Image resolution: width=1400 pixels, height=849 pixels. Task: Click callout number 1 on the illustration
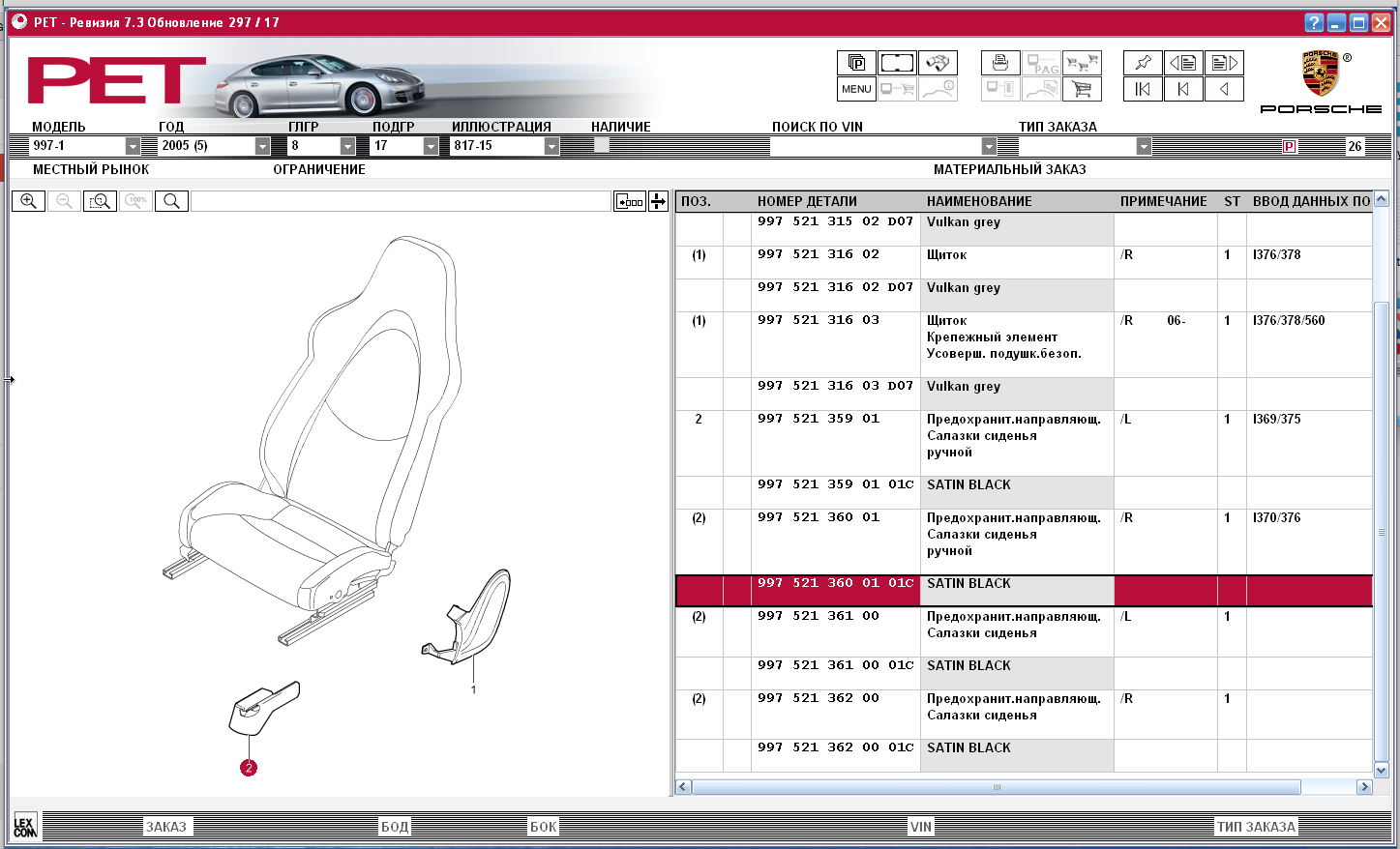473,689
